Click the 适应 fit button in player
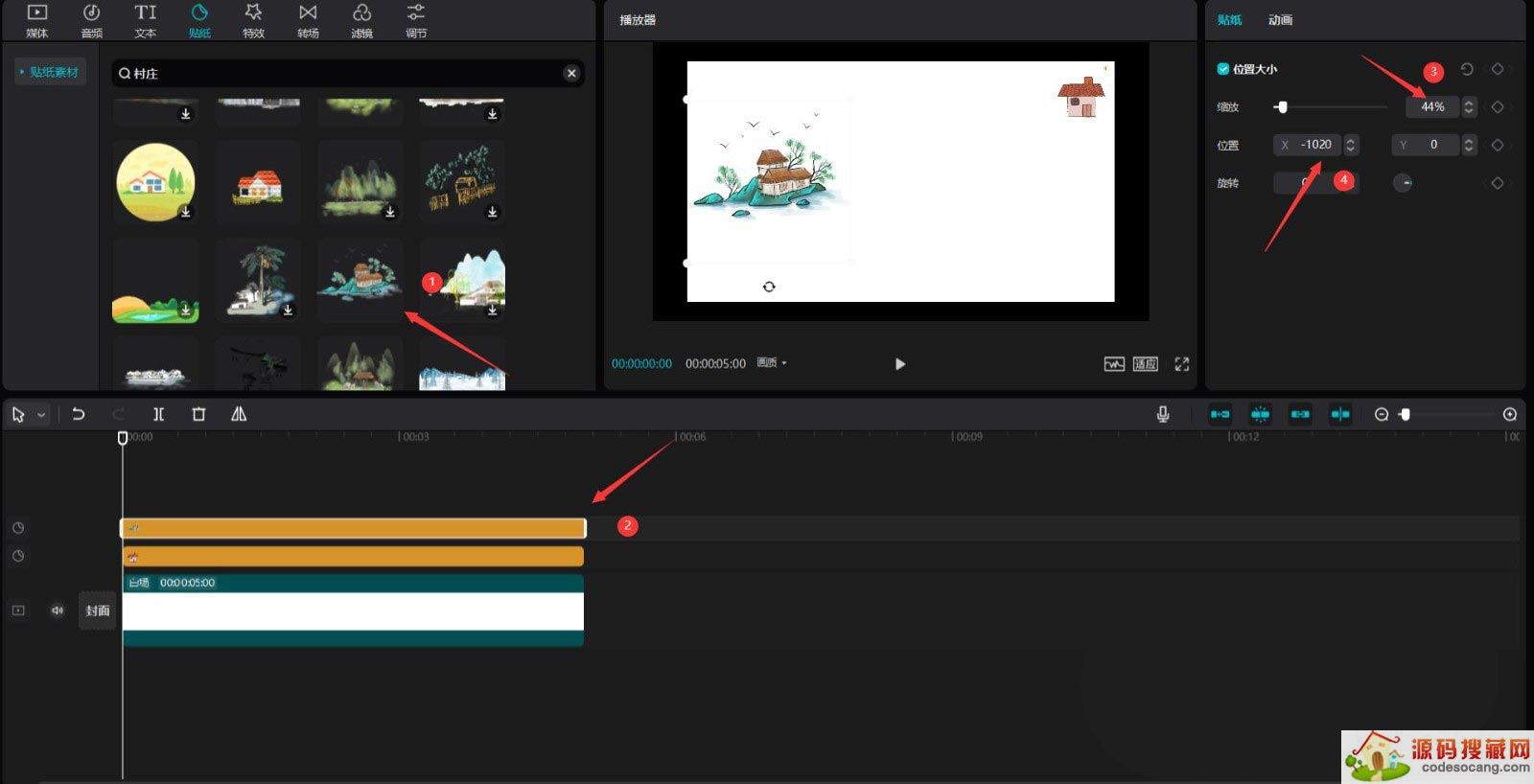The image size is (1534, 784). [1146, 364]
